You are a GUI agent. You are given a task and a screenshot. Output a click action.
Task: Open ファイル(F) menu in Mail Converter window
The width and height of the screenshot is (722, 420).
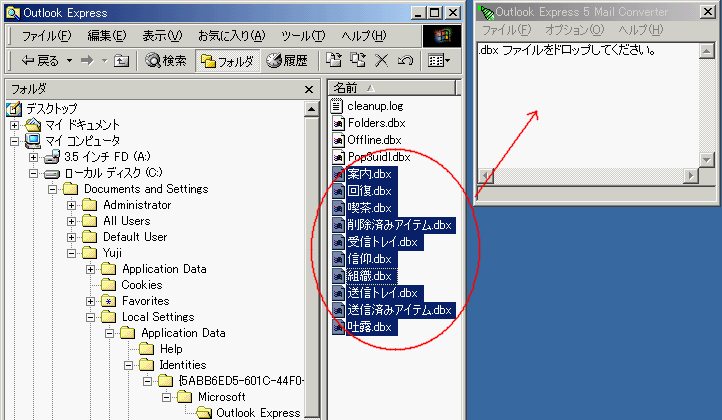(506, 30)
